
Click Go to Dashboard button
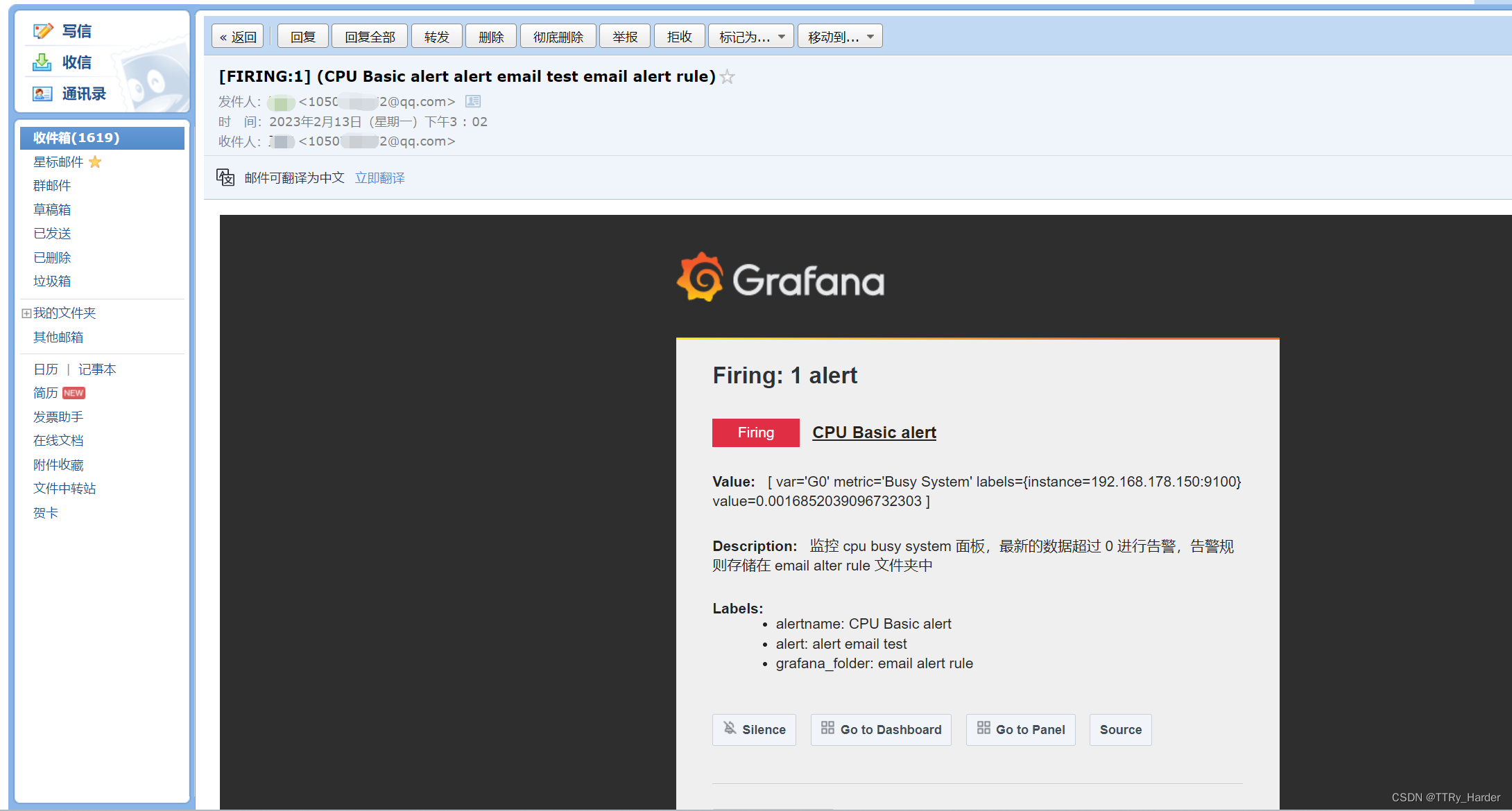[x=881, y=730]
